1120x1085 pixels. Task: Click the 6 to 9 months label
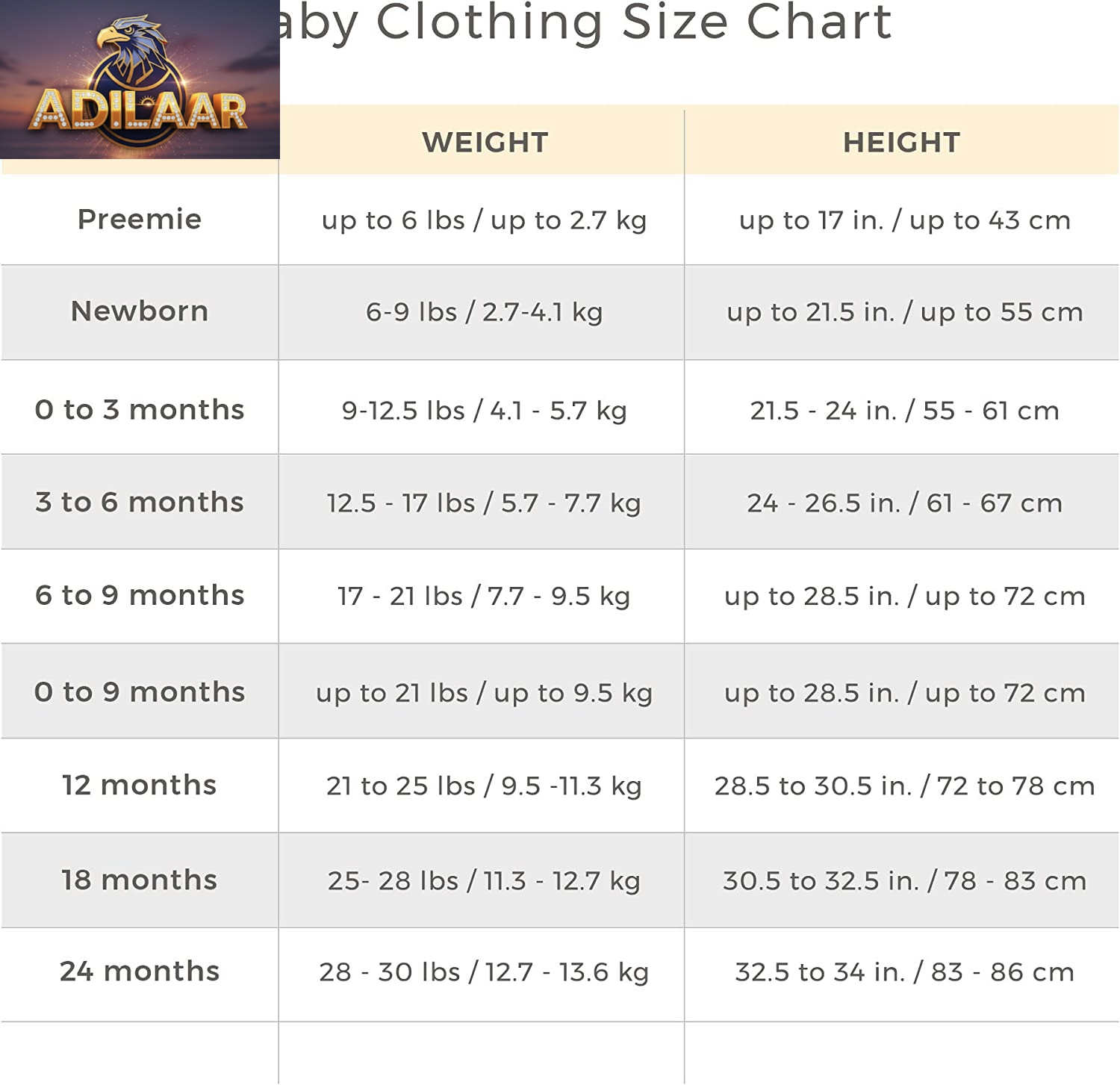pos(140,596)
